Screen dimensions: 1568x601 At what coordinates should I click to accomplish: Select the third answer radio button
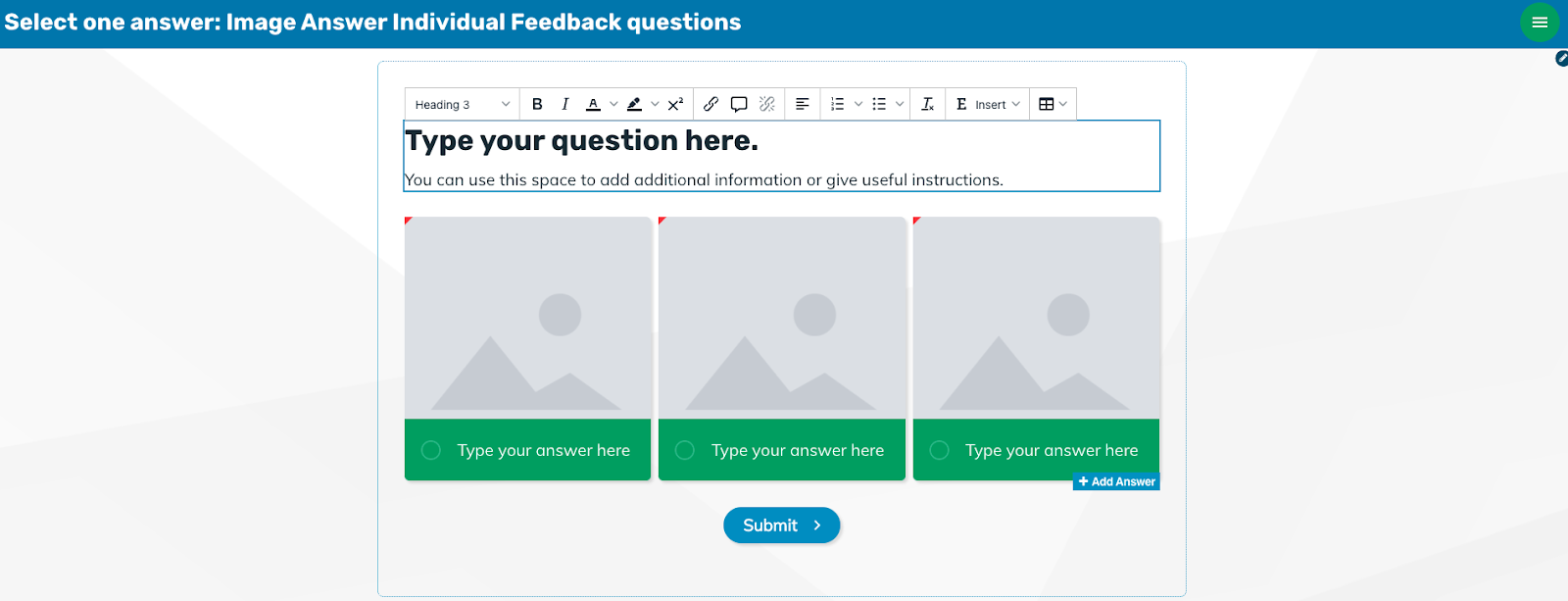tap(939, 450)
